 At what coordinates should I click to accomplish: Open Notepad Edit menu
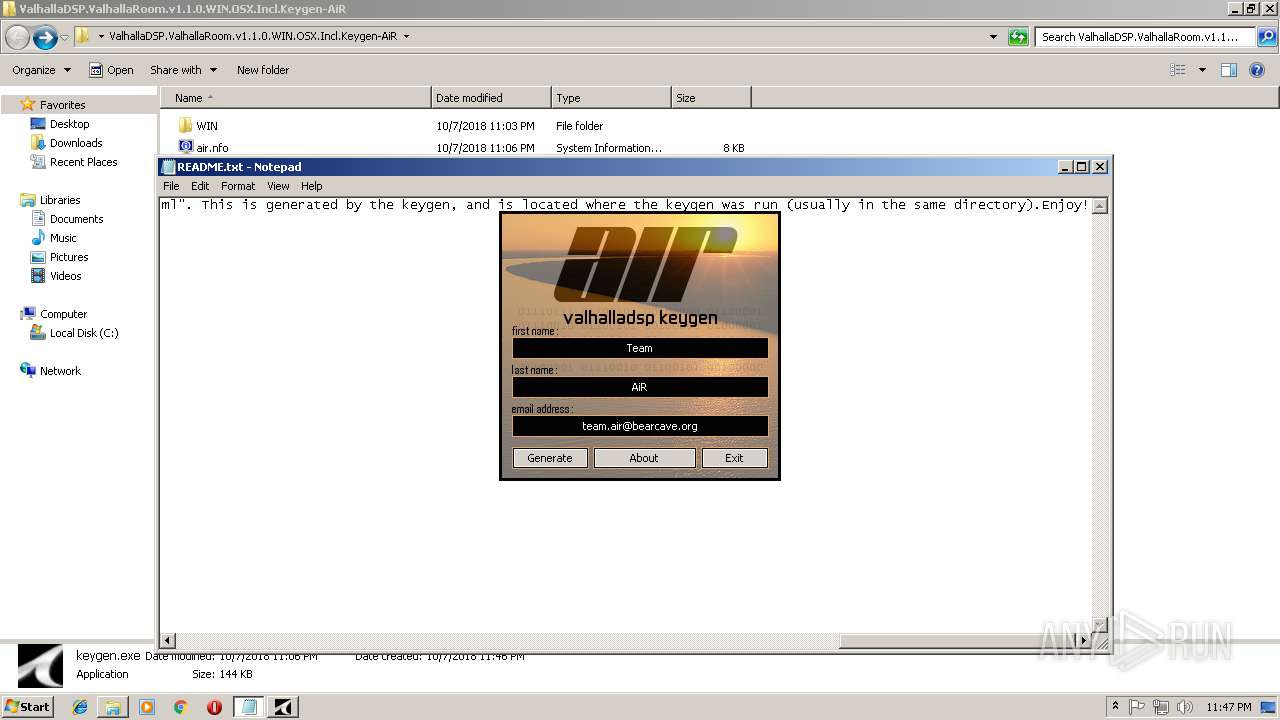tap(200, 186)
